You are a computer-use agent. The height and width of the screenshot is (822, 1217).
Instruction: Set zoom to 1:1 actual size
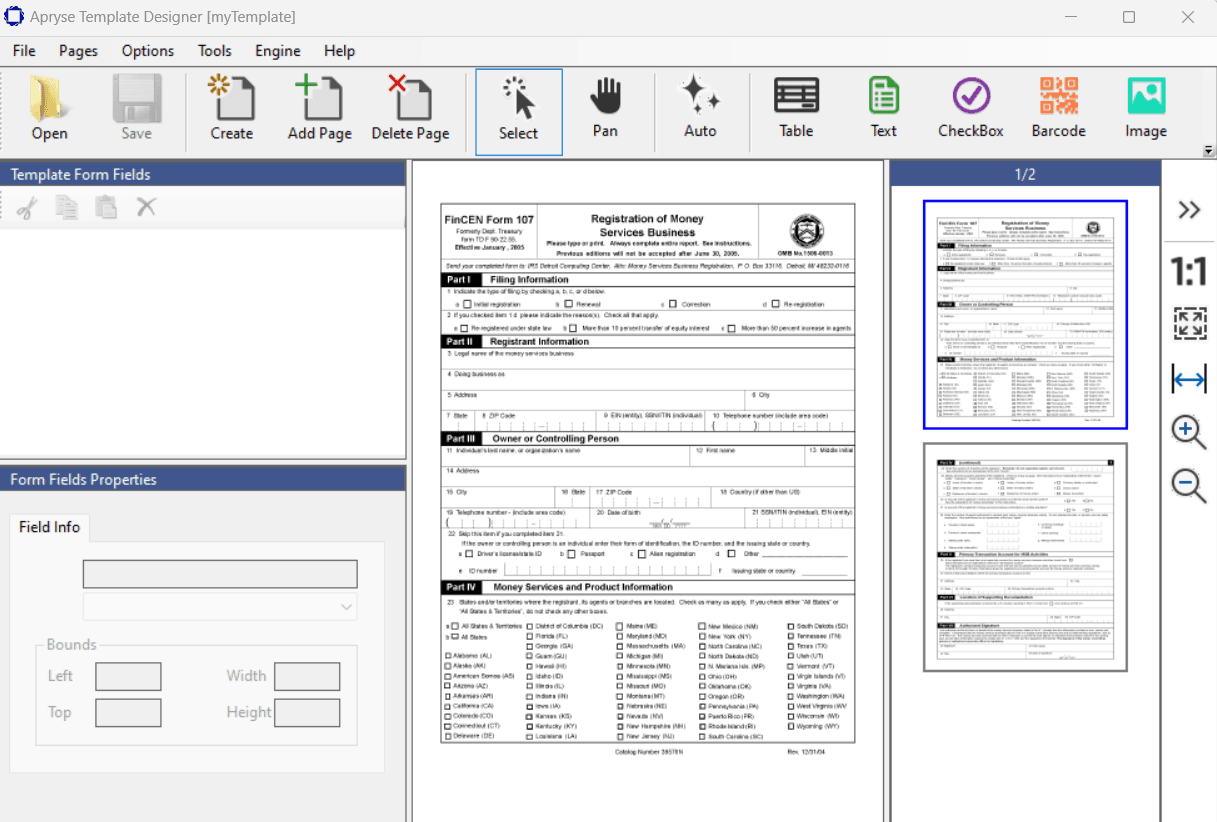point(1188,271)
